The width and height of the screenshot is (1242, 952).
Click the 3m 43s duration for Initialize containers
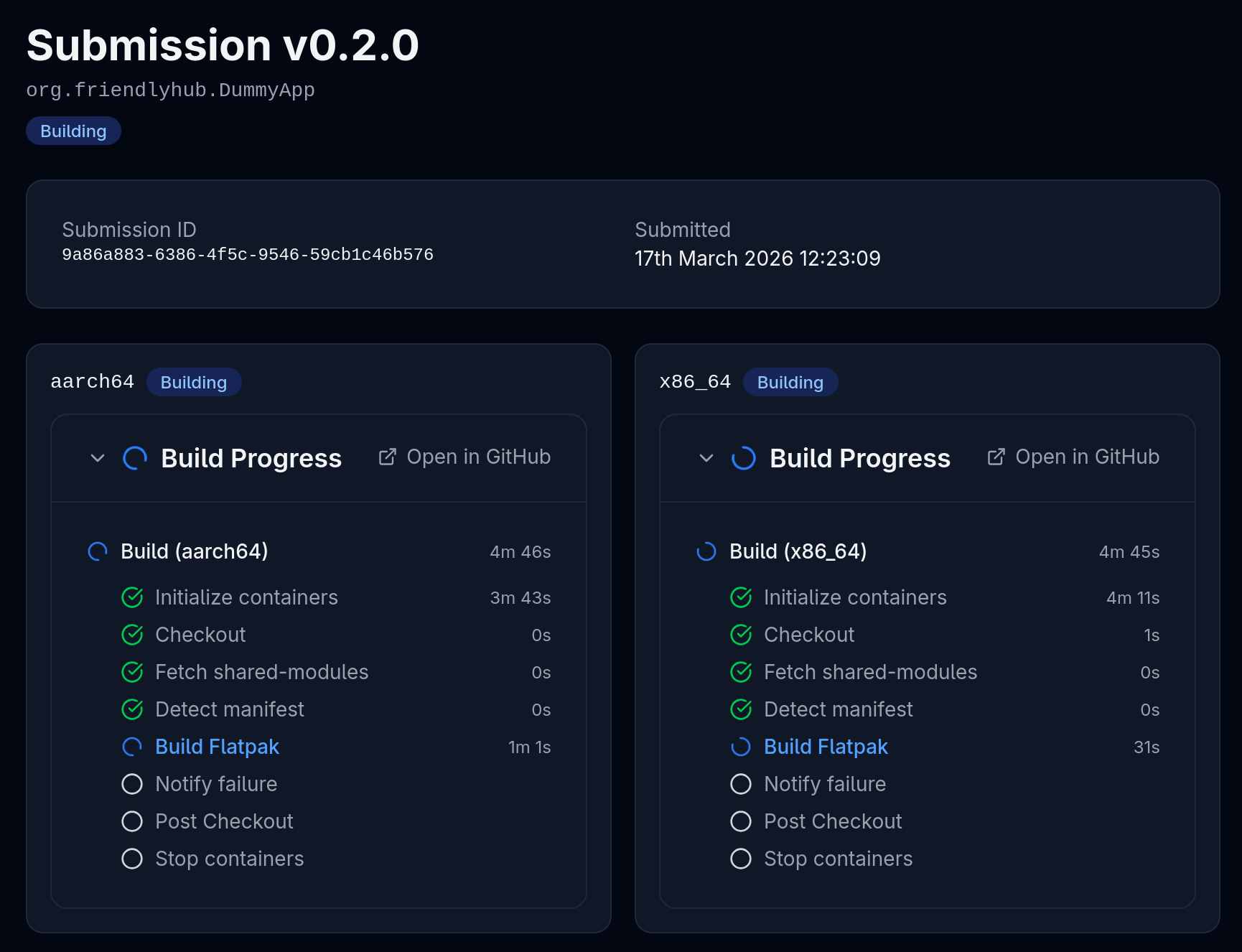point(520,597)
